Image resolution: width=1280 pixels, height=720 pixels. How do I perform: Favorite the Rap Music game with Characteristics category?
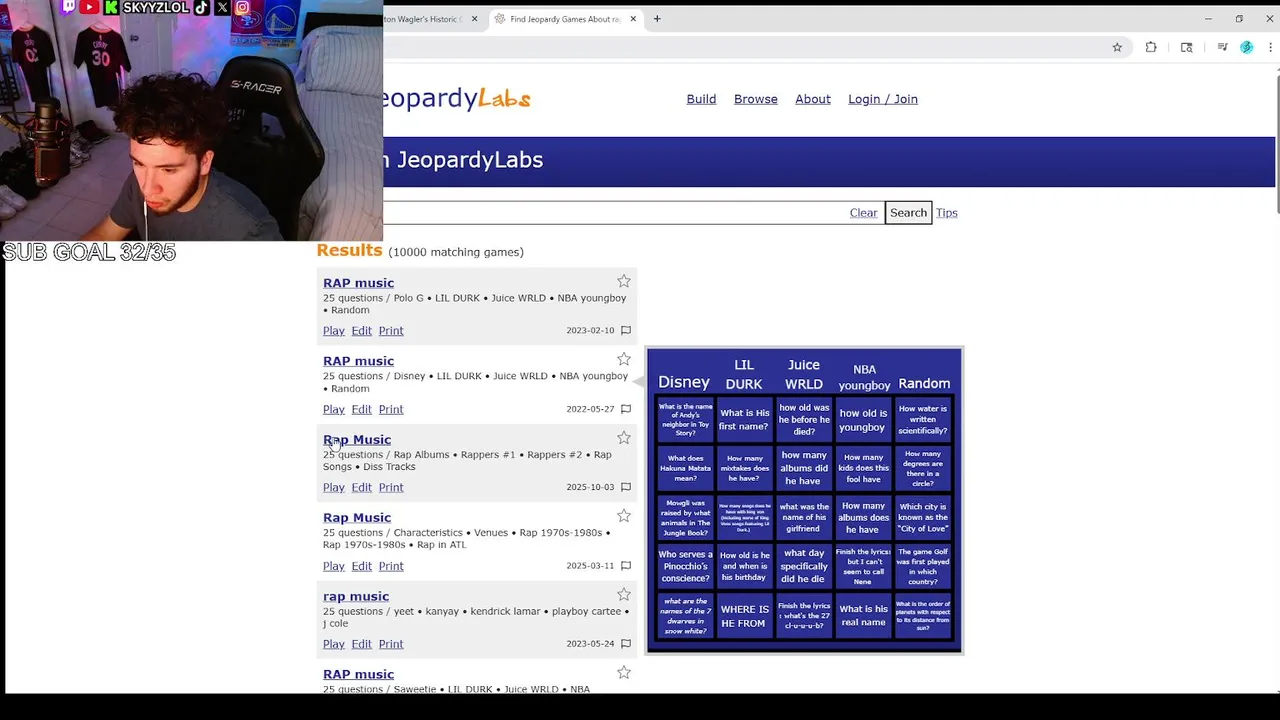pos(624,516)
